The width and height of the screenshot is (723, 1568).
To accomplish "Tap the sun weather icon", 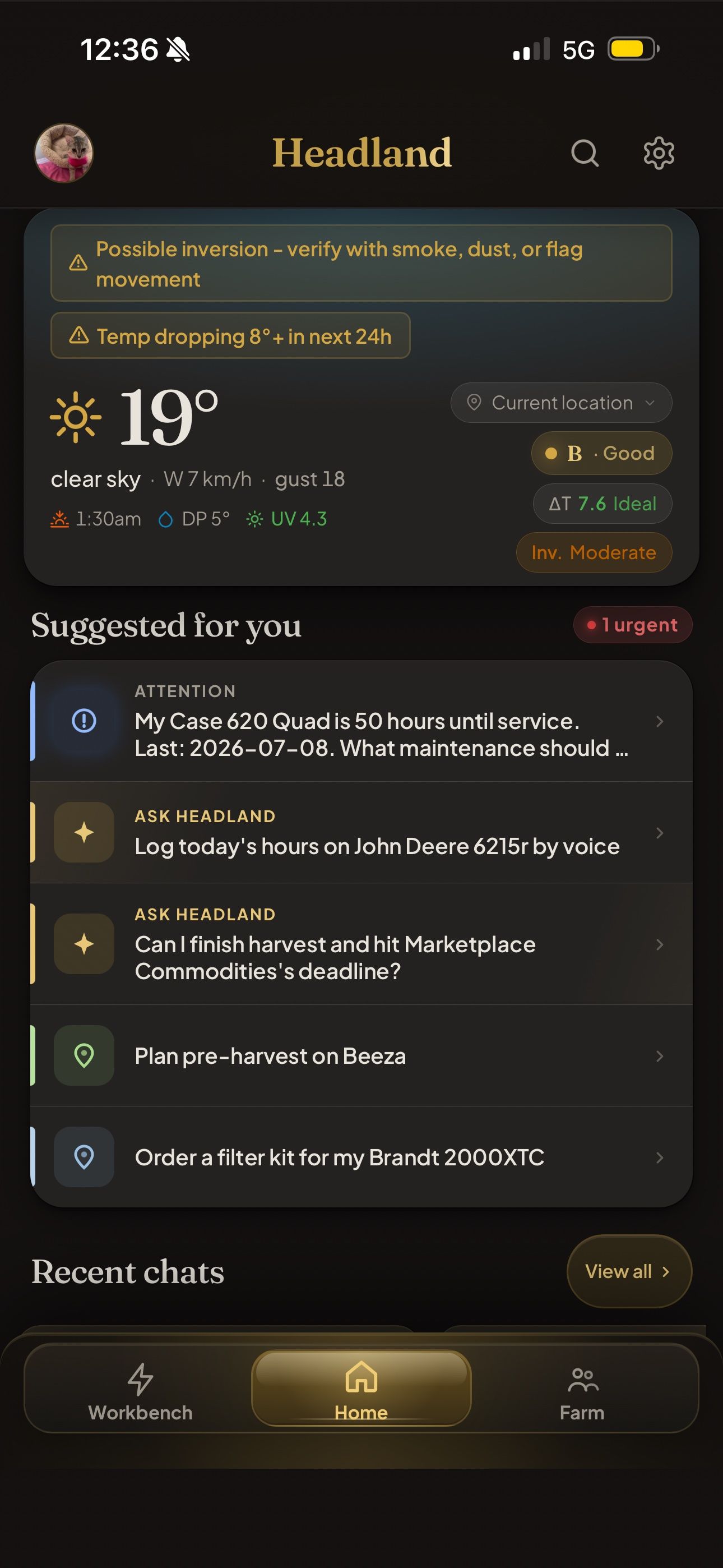I will pos(76,418).
